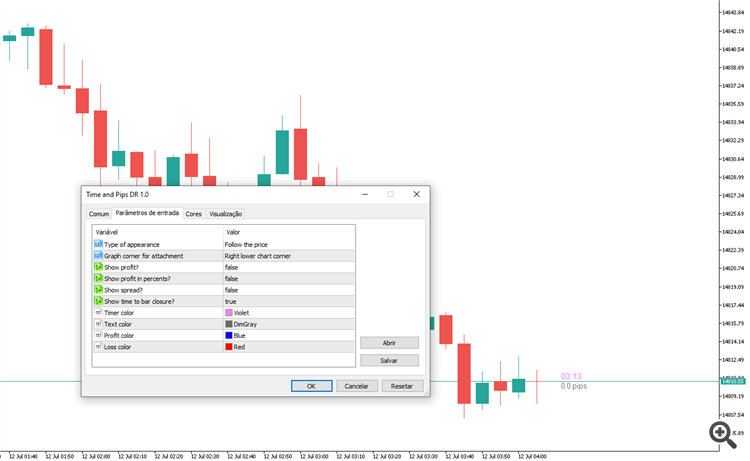Select the 'Graph corner for attachment' variable name

coord(143,256)
